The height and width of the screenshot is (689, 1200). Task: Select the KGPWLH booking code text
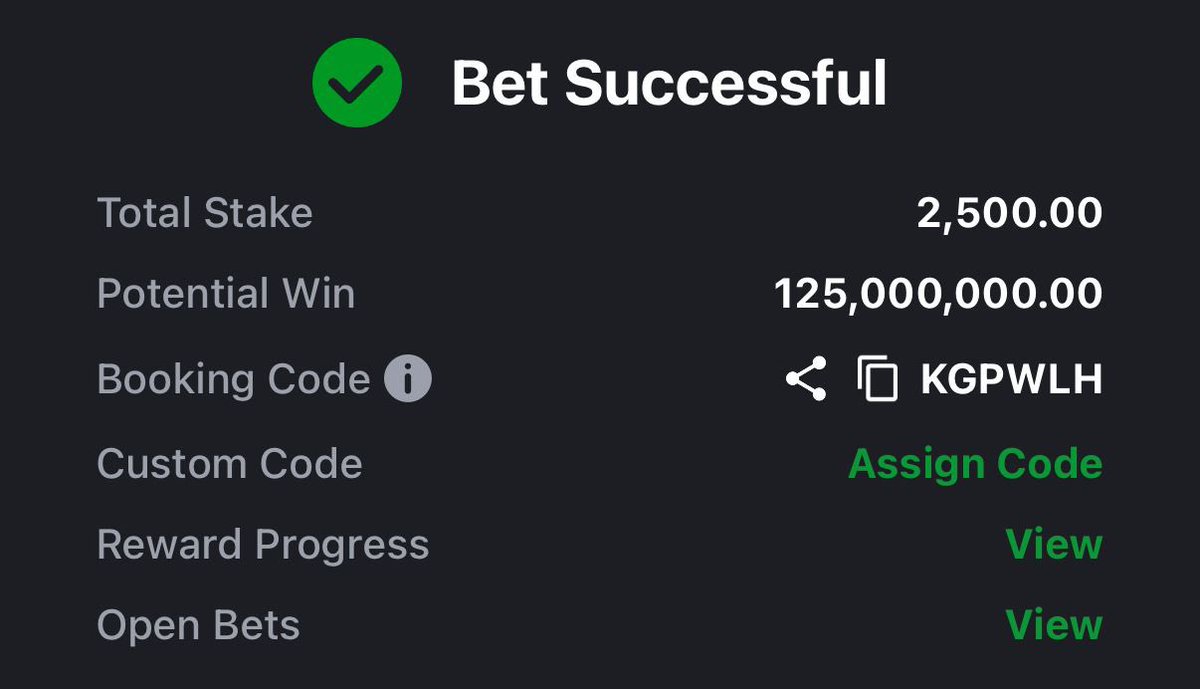coord(1010,380)
